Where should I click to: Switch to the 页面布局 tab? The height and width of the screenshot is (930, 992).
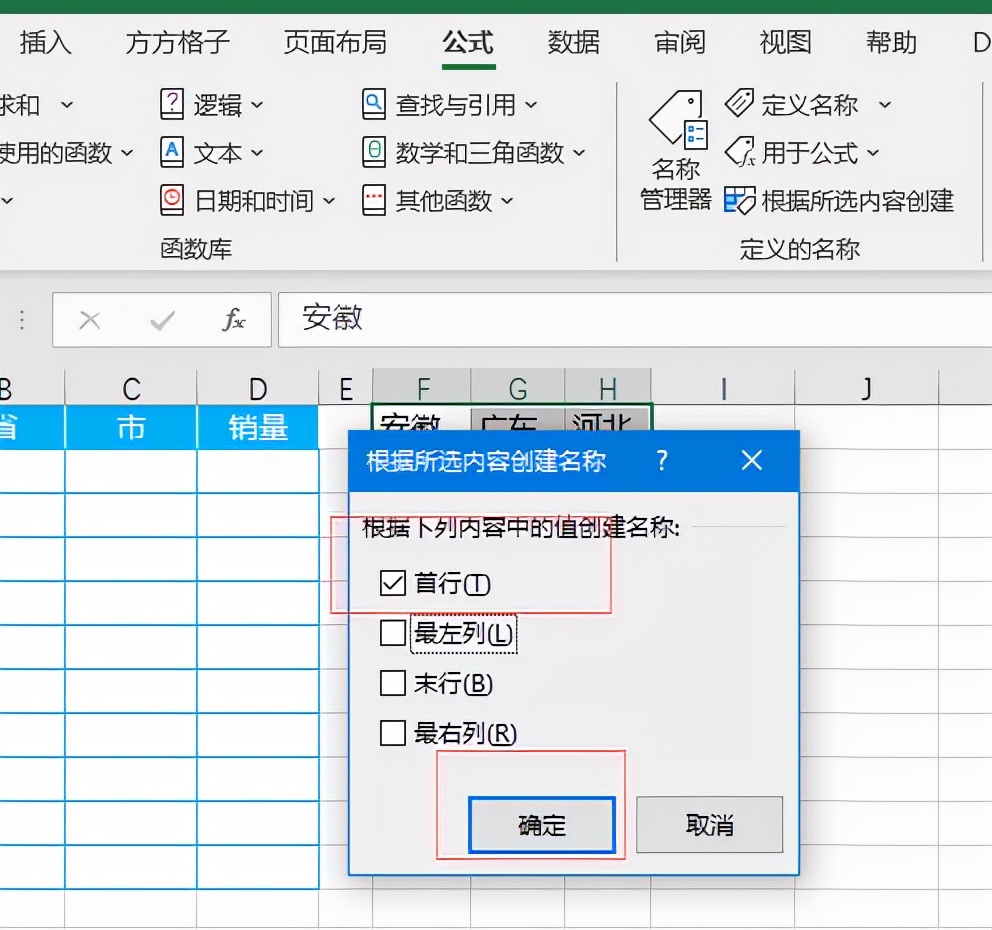tap(335, 42)
